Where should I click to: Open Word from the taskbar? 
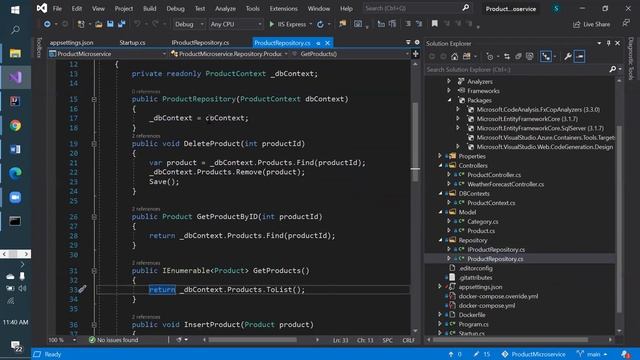tap(15, 149)
